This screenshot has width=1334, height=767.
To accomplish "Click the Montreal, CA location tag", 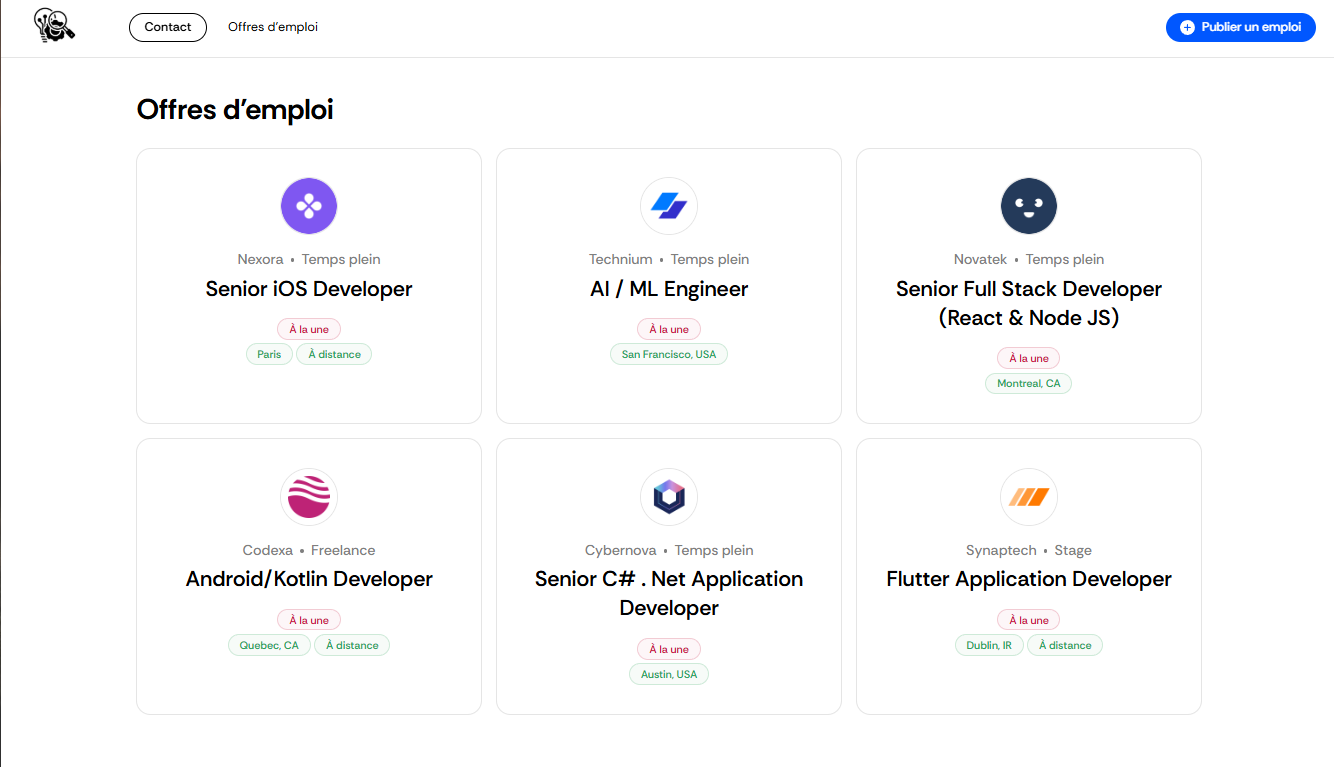I will (1029, 383).
